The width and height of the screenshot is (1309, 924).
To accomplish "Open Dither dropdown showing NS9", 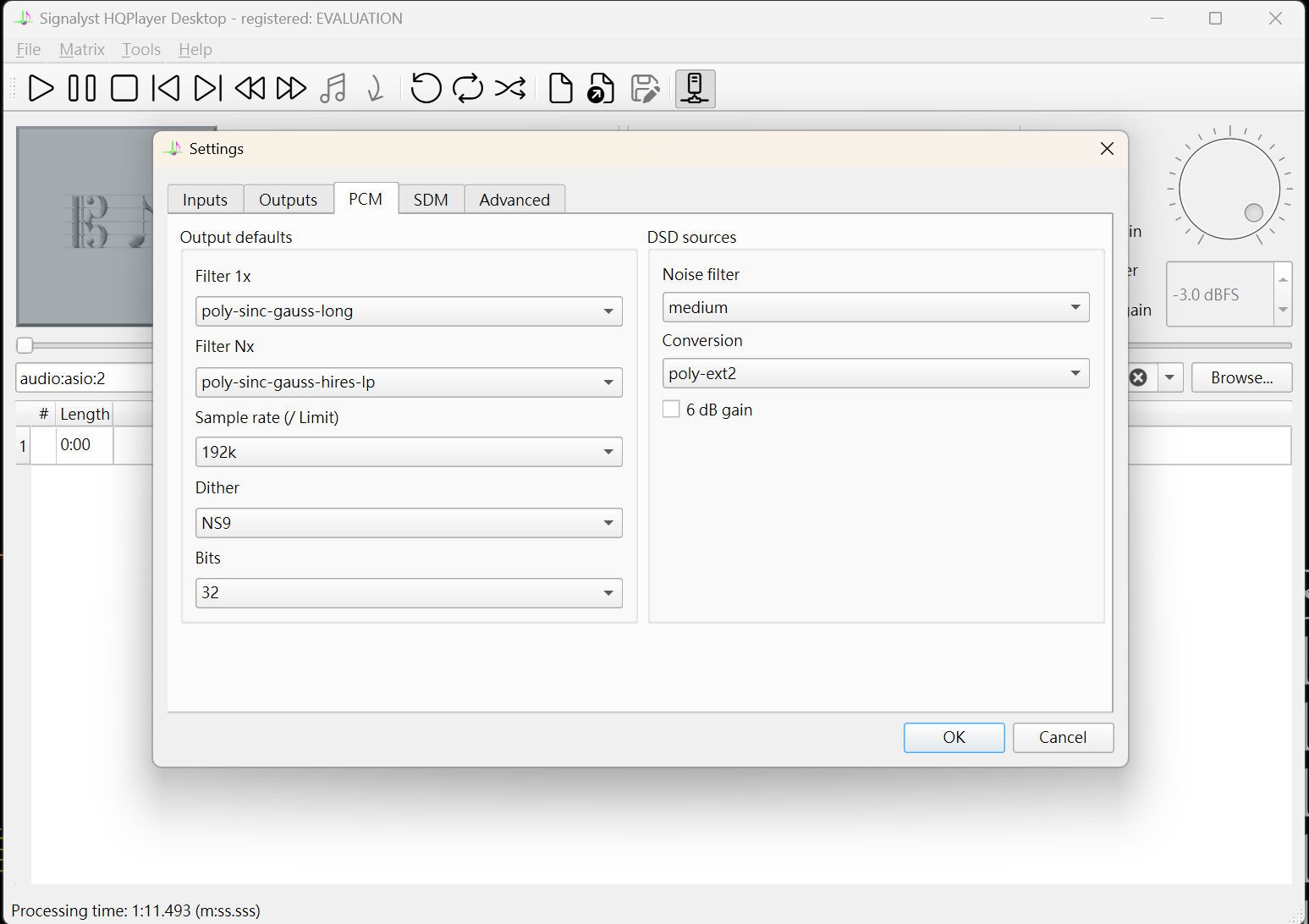I will coord(409,523).
